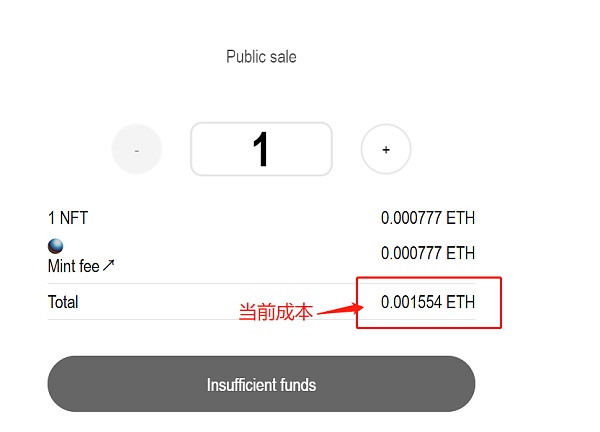The image size is (600, 432).
Task: Select the Public sale heading
Action: [261, 57]
